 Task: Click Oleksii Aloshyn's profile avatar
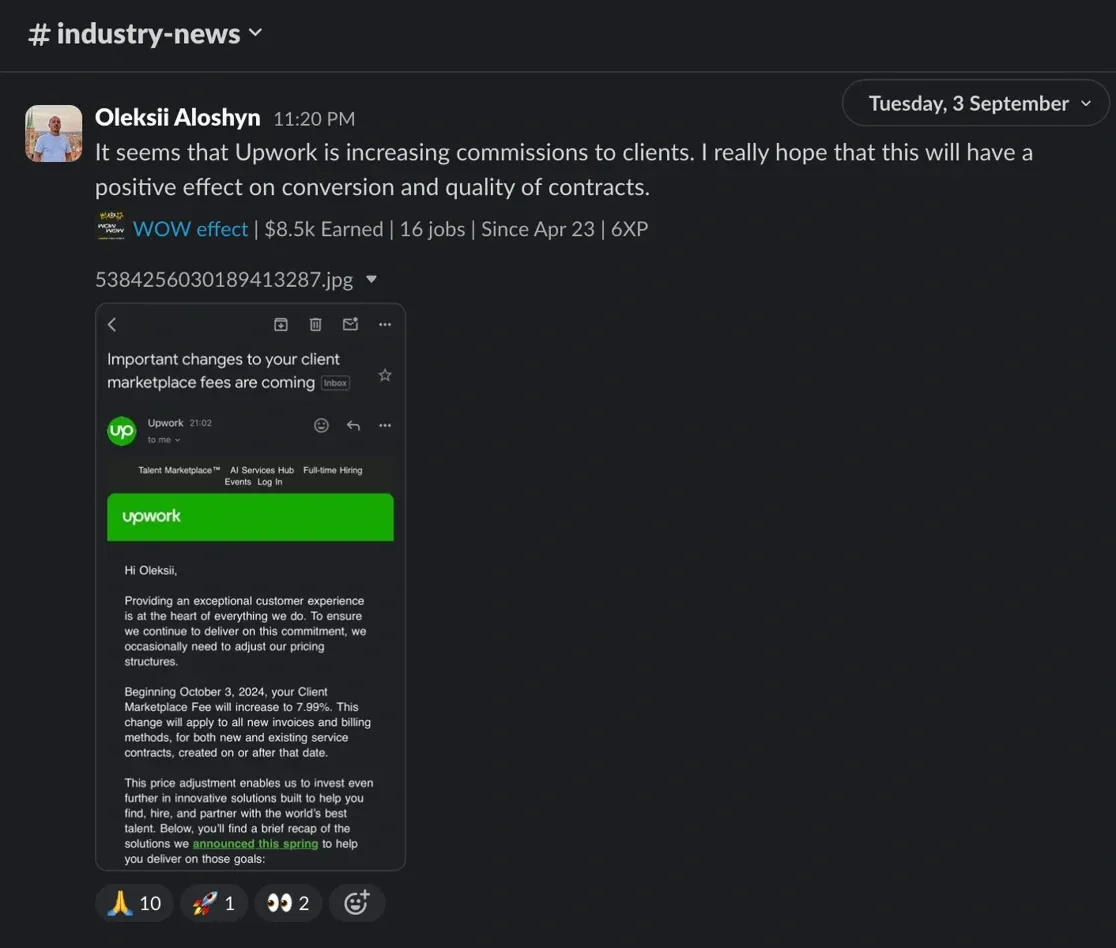tap(53, 134)
